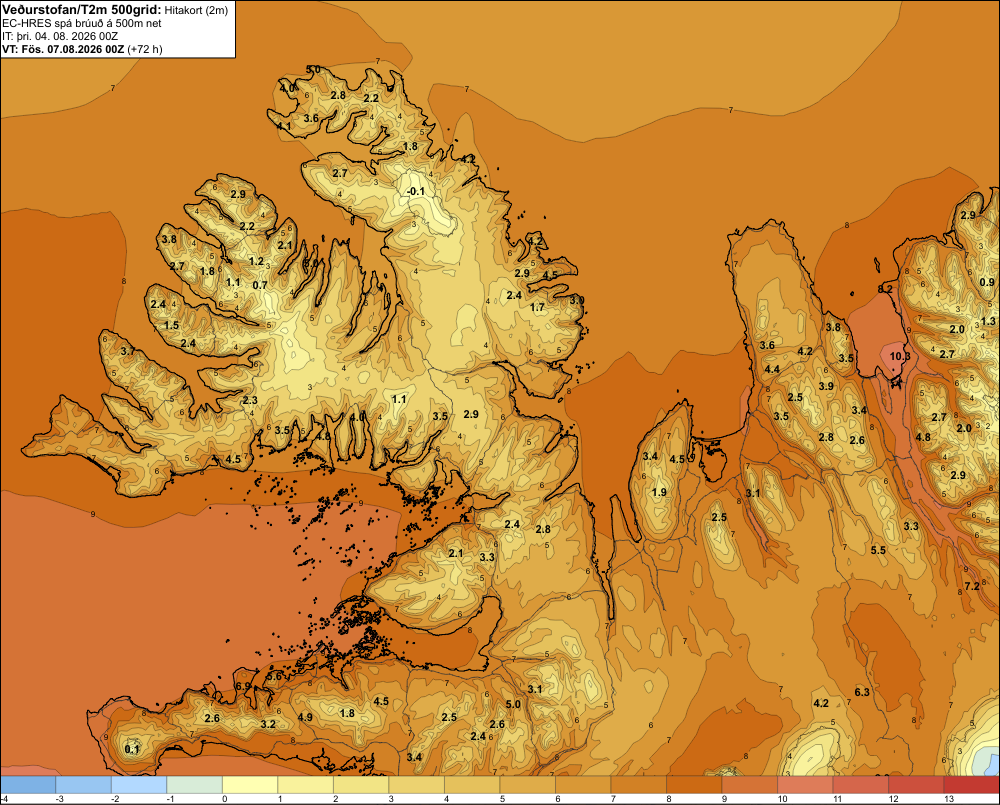Image resolution: width=1000 pixels, height=805 pixels.
Task: Select the legend swatch between 3 and 4
Action: [416, 785]
